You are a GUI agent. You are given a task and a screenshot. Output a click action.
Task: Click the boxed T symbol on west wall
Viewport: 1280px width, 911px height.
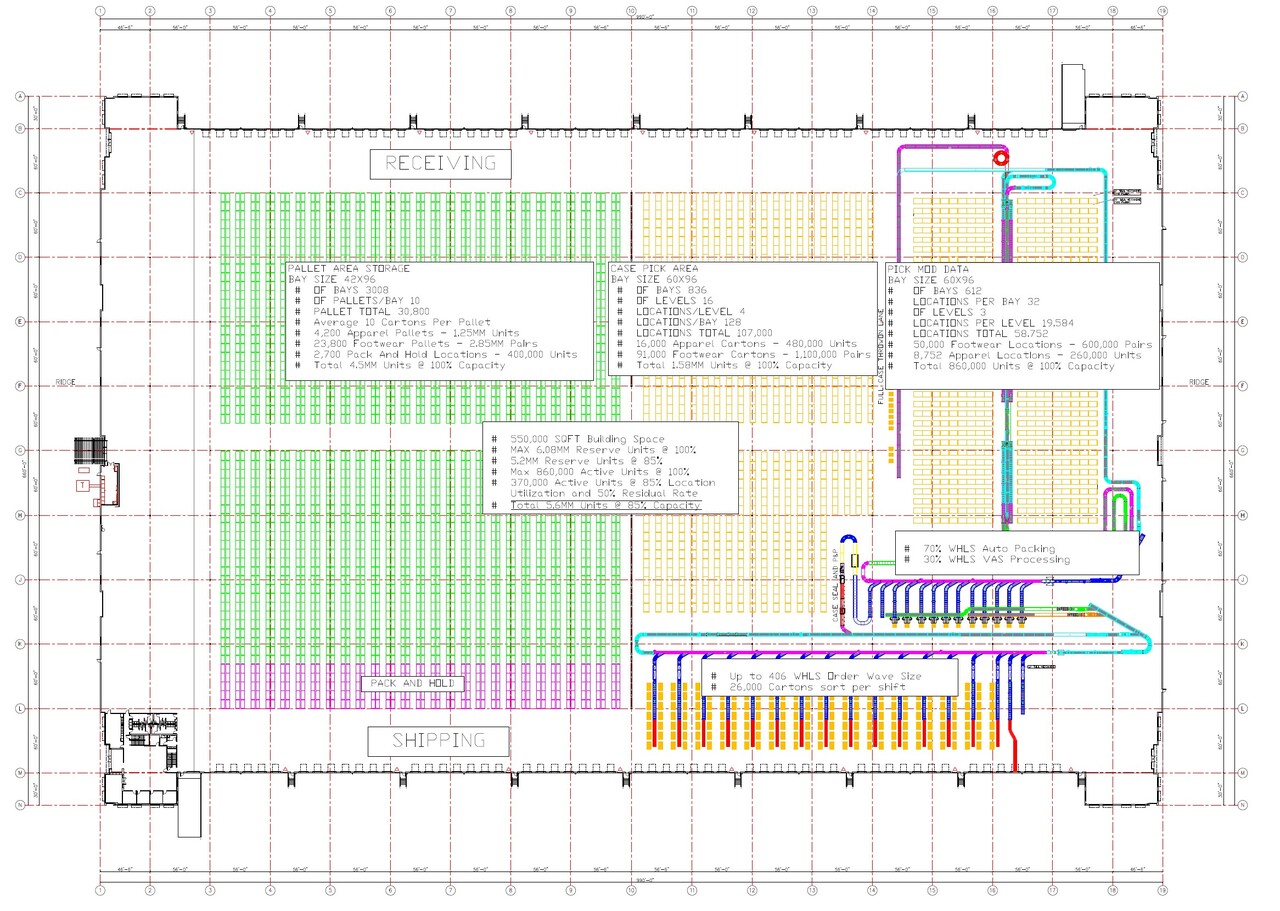point(80,485)
